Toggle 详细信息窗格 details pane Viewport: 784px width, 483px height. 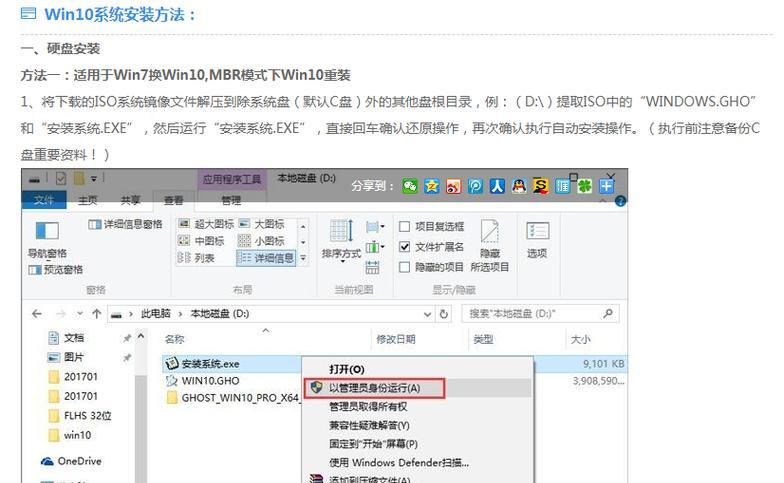126,224
